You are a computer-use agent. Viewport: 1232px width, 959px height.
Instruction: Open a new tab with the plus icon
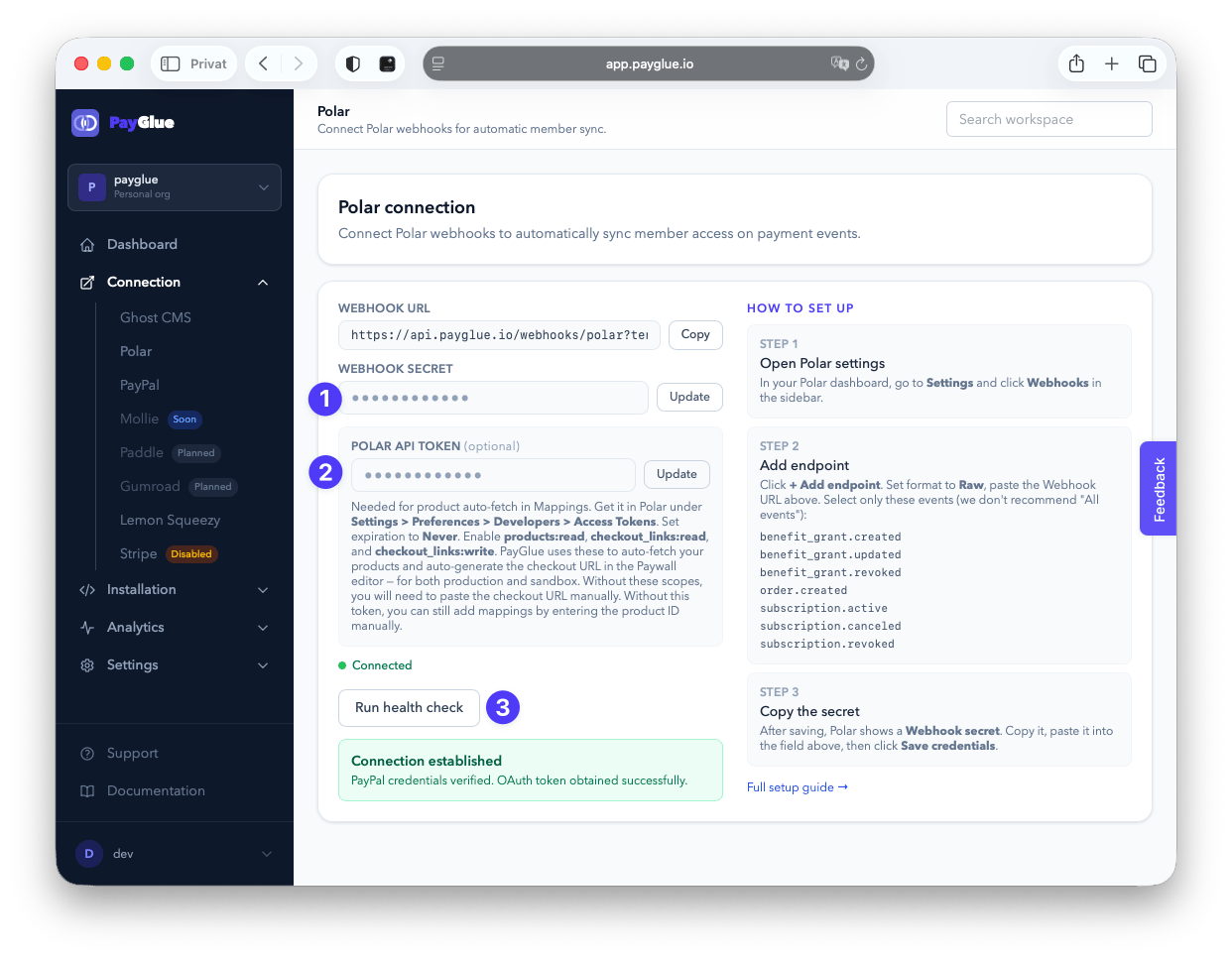point(1112,63)
